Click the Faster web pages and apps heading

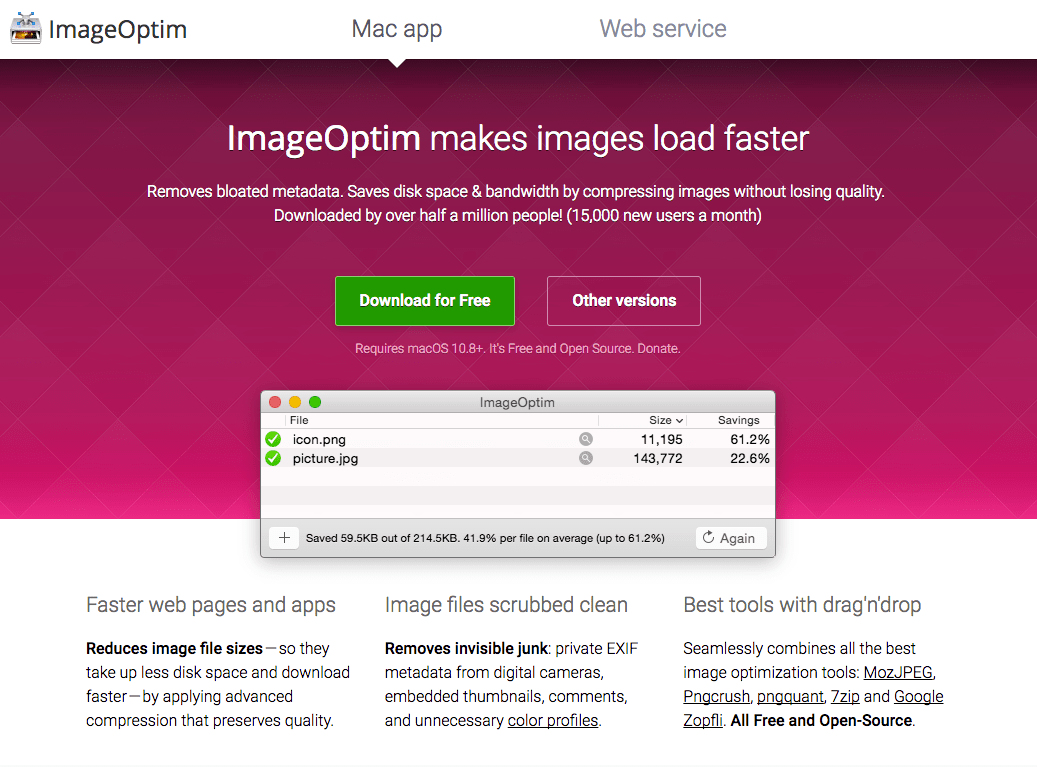point(211,605)
